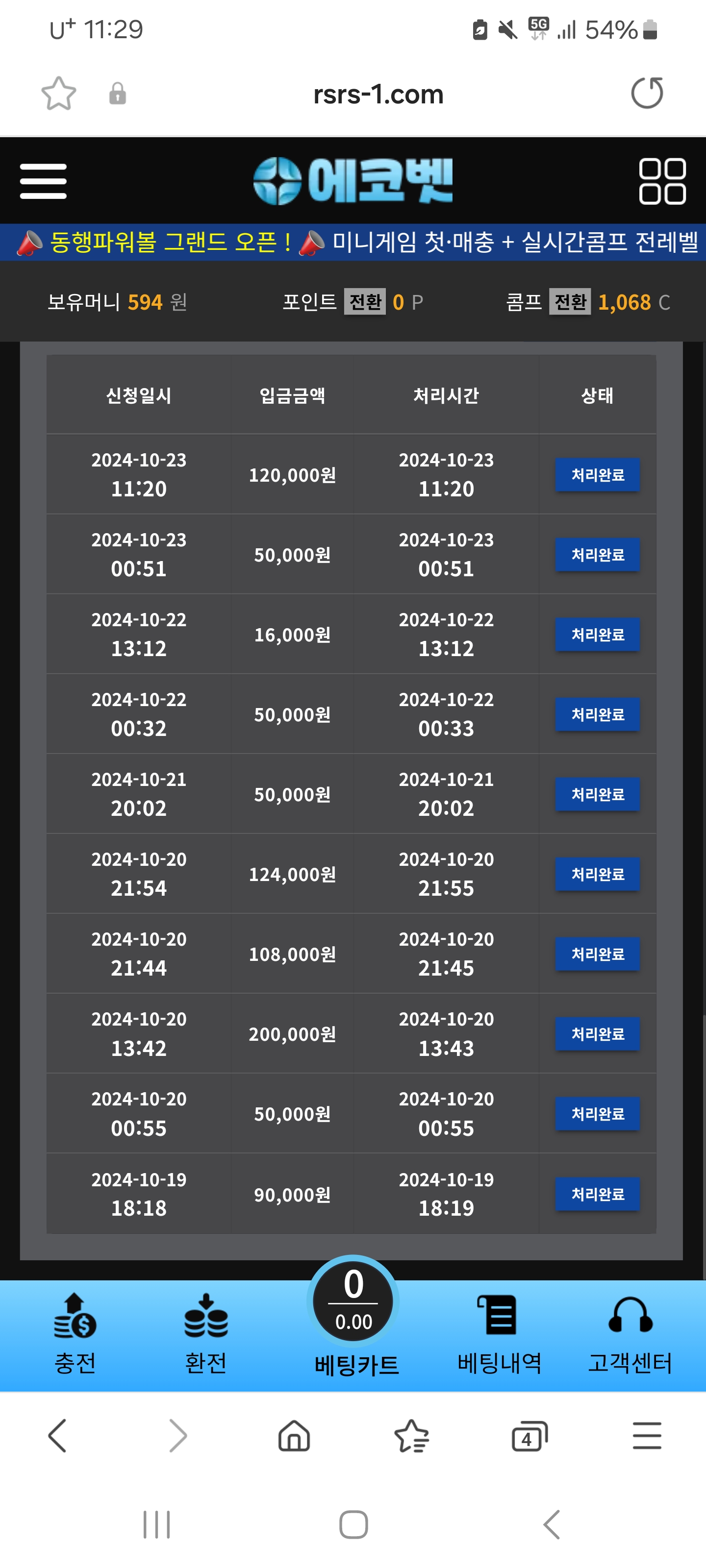Click the 에코벳 site logo
The image size is (706, 1568).
pos(353,181)
